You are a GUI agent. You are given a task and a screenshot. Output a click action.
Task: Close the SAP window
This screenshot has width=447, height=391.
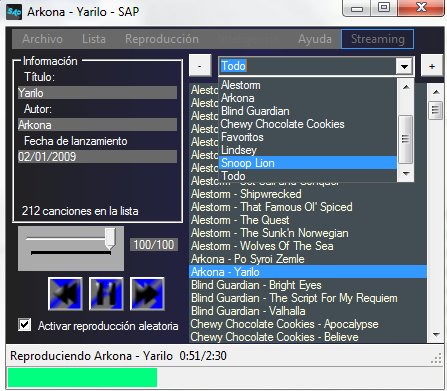coord(421,8)
